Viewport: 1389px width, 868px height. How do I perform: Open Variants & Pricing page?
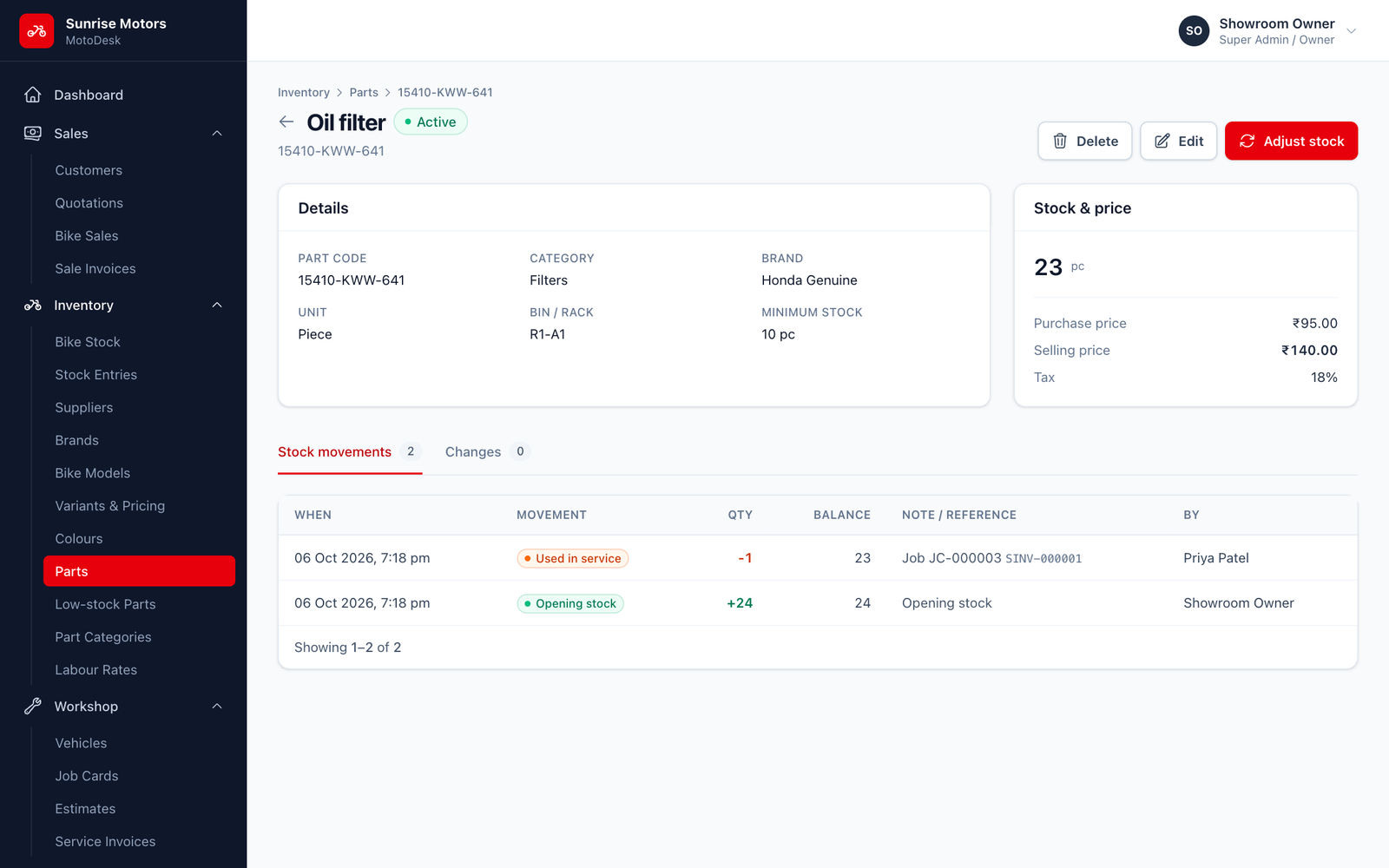tap(139, 506)
